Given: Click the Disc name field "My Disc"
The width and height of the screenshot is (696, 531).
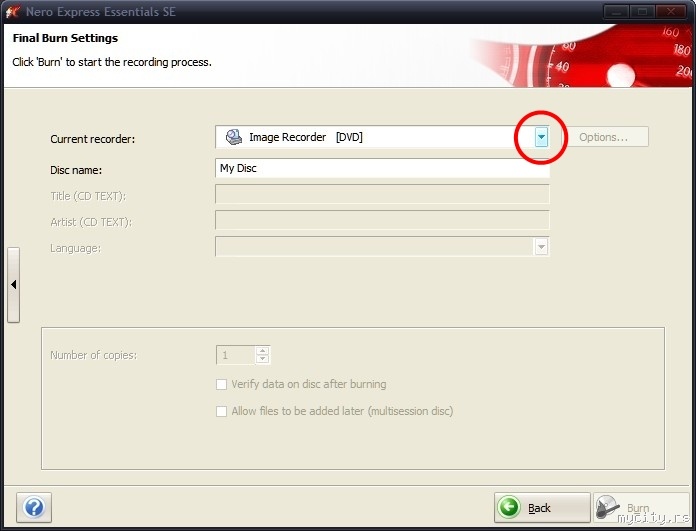Looking at the screenshot, I should click(382, 168).
